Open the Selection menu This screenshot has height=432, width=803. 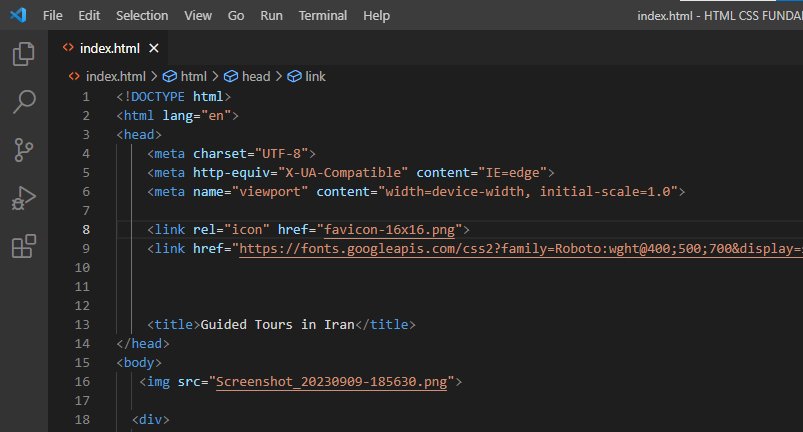[142, 16]
